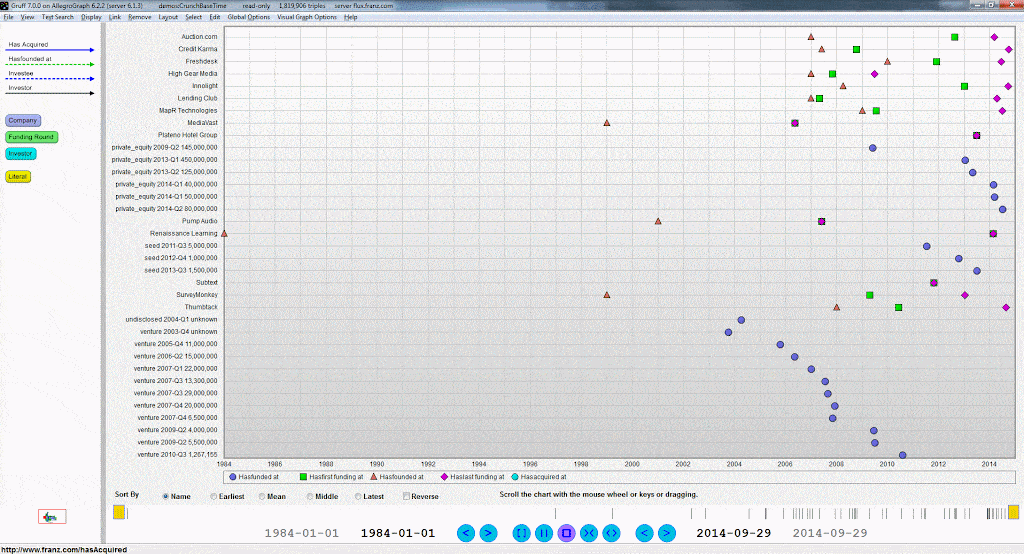
Task: Click the Investor node type button
Action: click(x=20, y=154)
